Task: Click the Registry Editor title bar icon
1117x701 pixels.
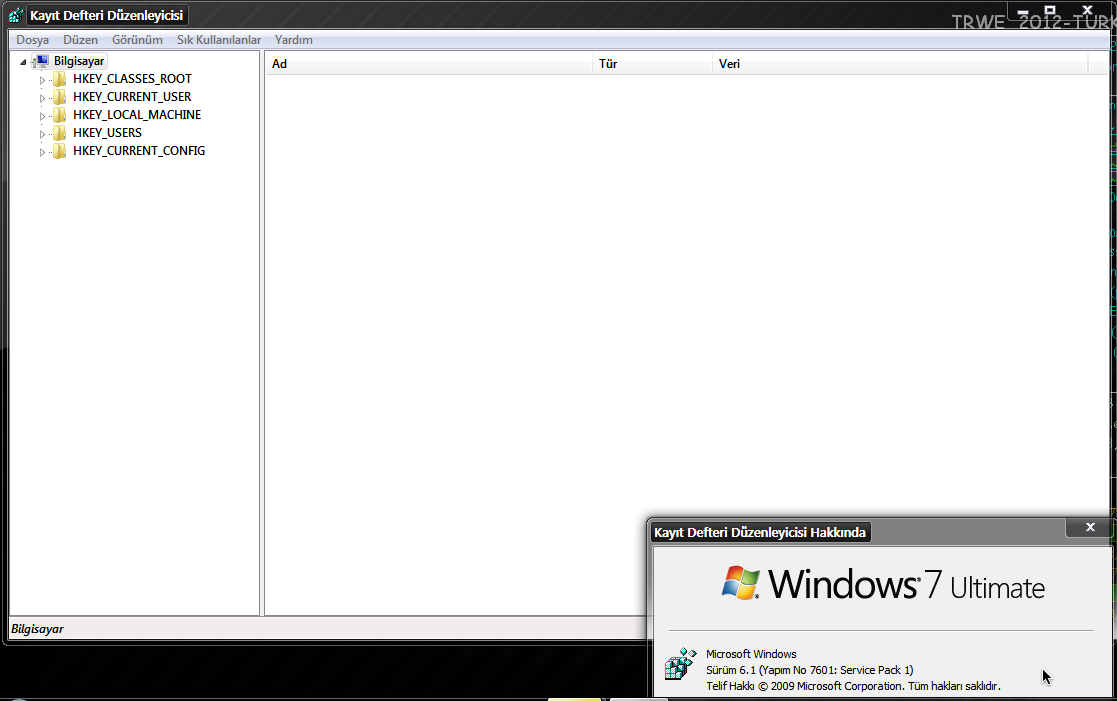Action: (x=16, y=15)
